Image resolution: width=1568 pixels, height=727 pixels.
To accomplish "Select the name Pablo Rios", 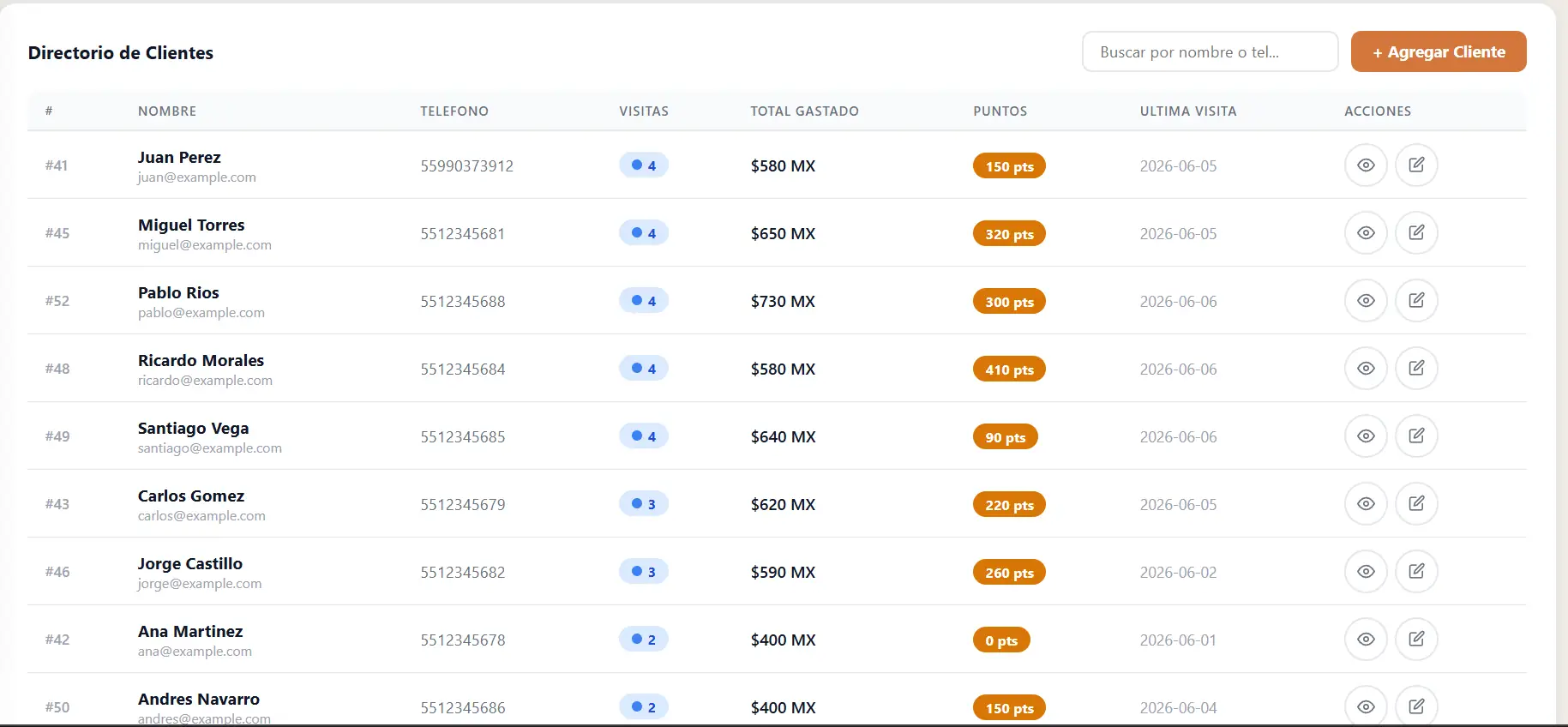I will pos(178,292).
